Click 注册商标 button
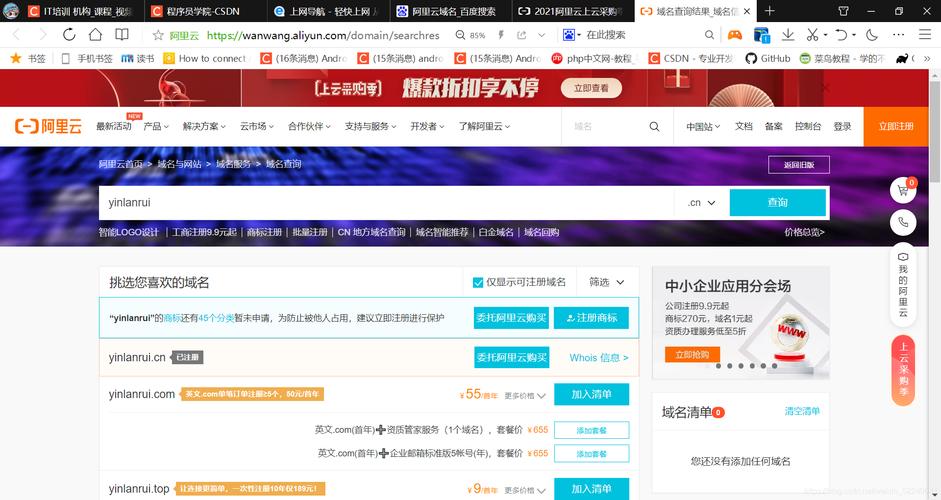Viewport: 941px width, 500px height. click(x=591, y=318)
